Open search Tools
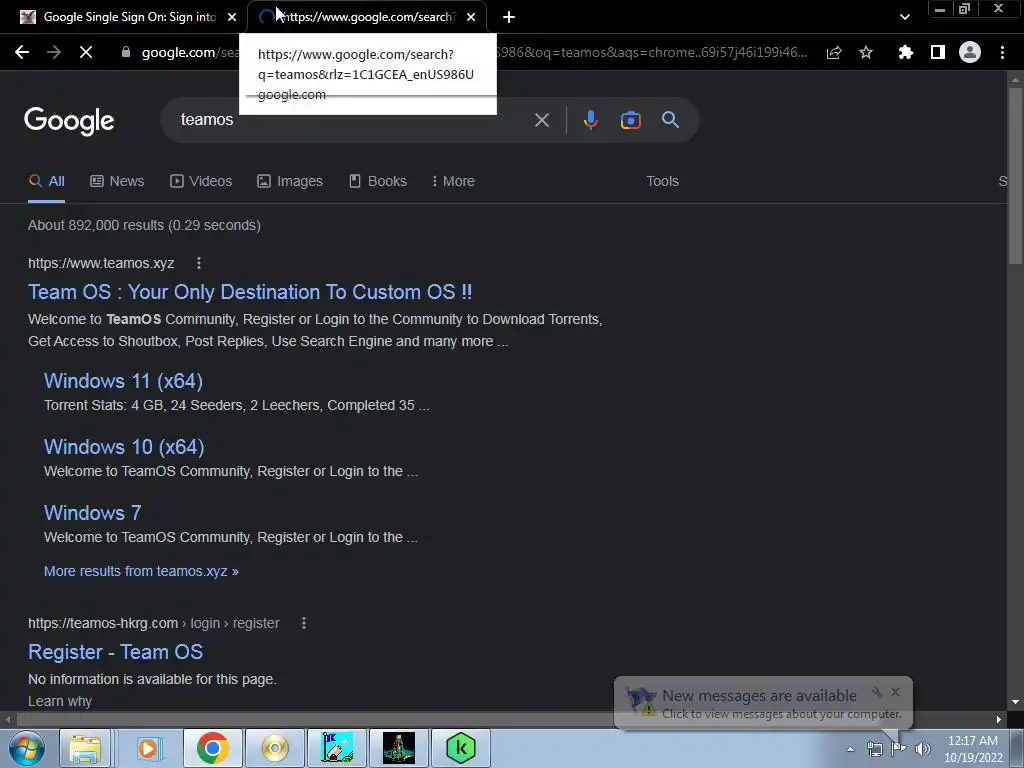1024x768 pixels. (662, 181)
